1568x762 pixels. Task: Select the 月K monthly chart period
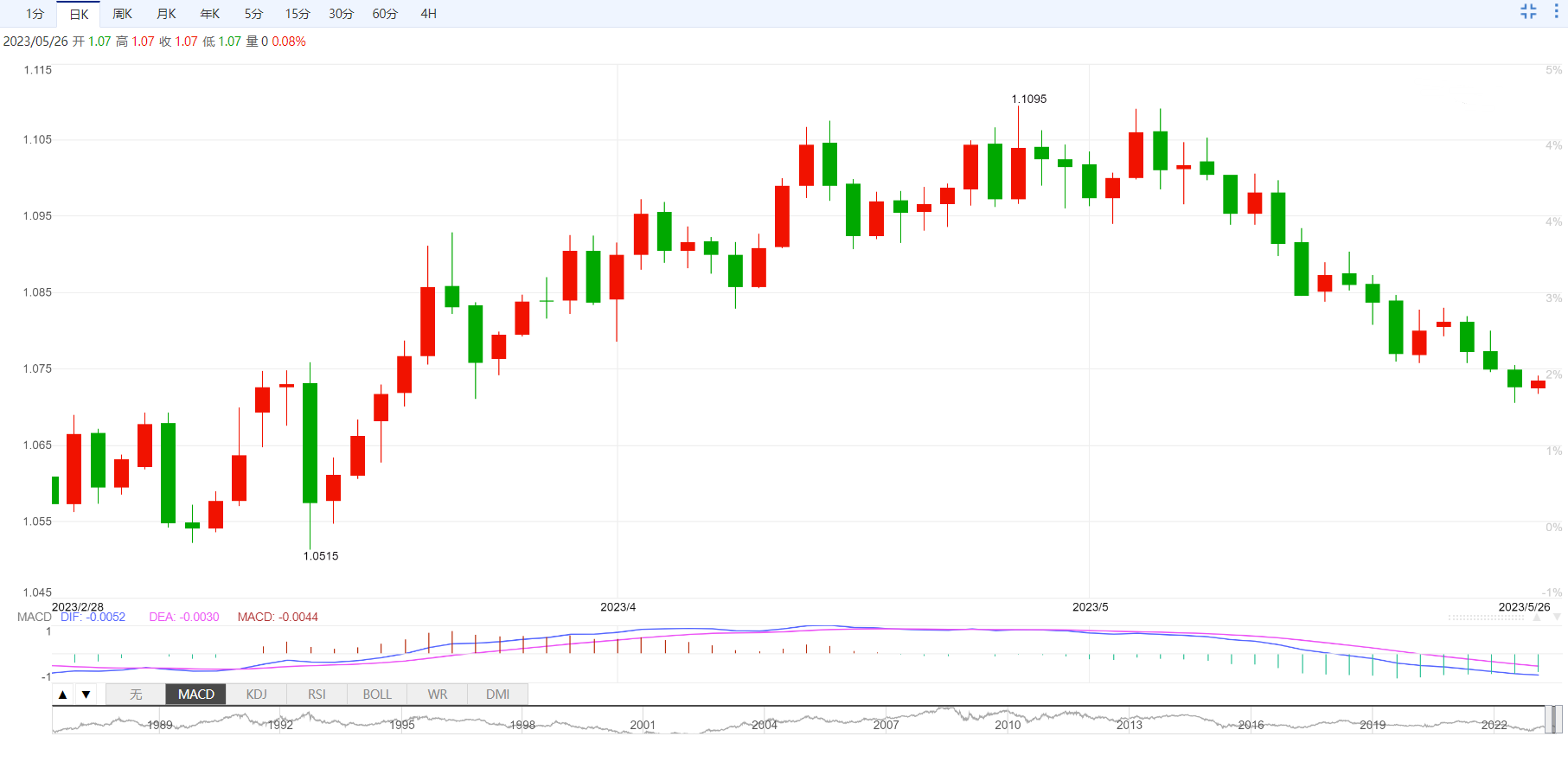(166, 14)
